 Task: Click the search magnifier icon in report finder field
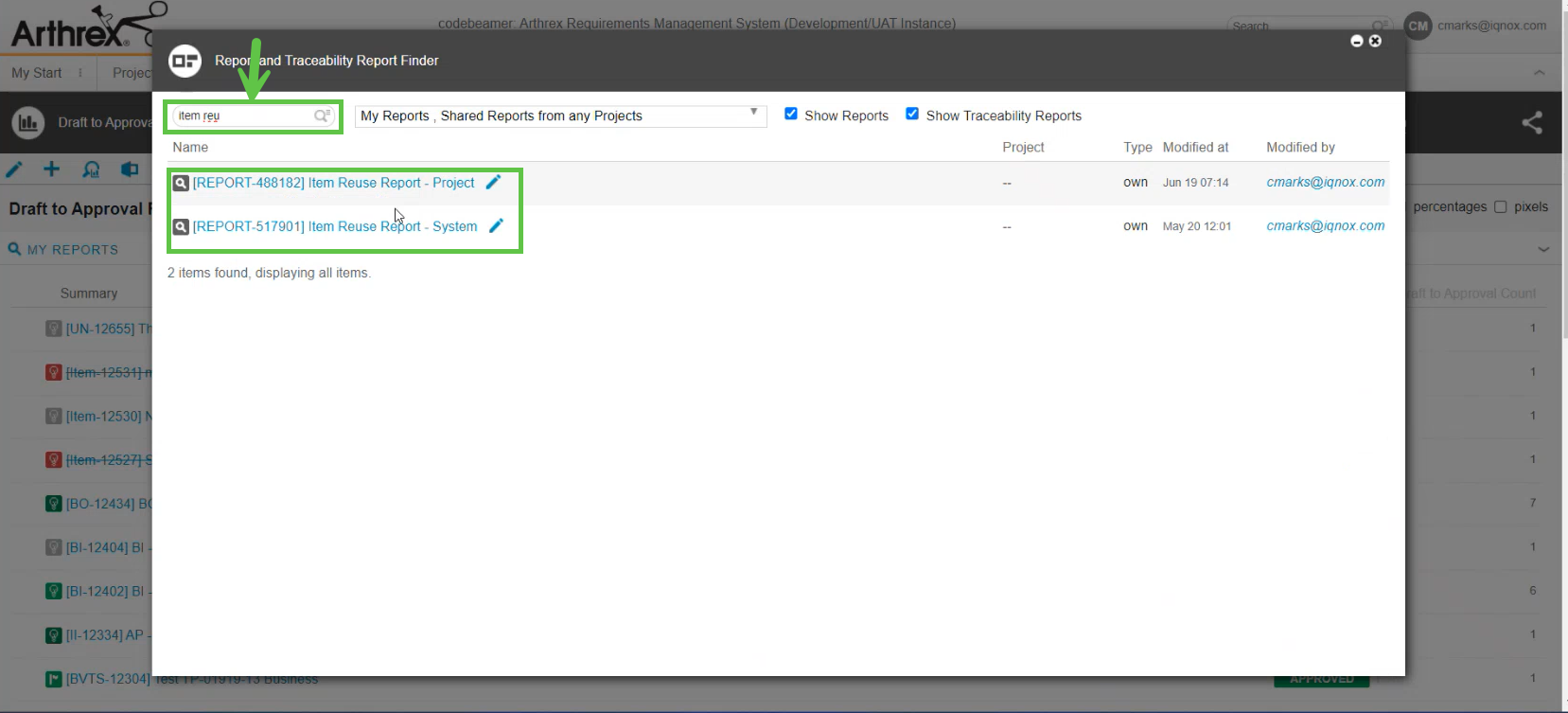click(x=322, y=116)
